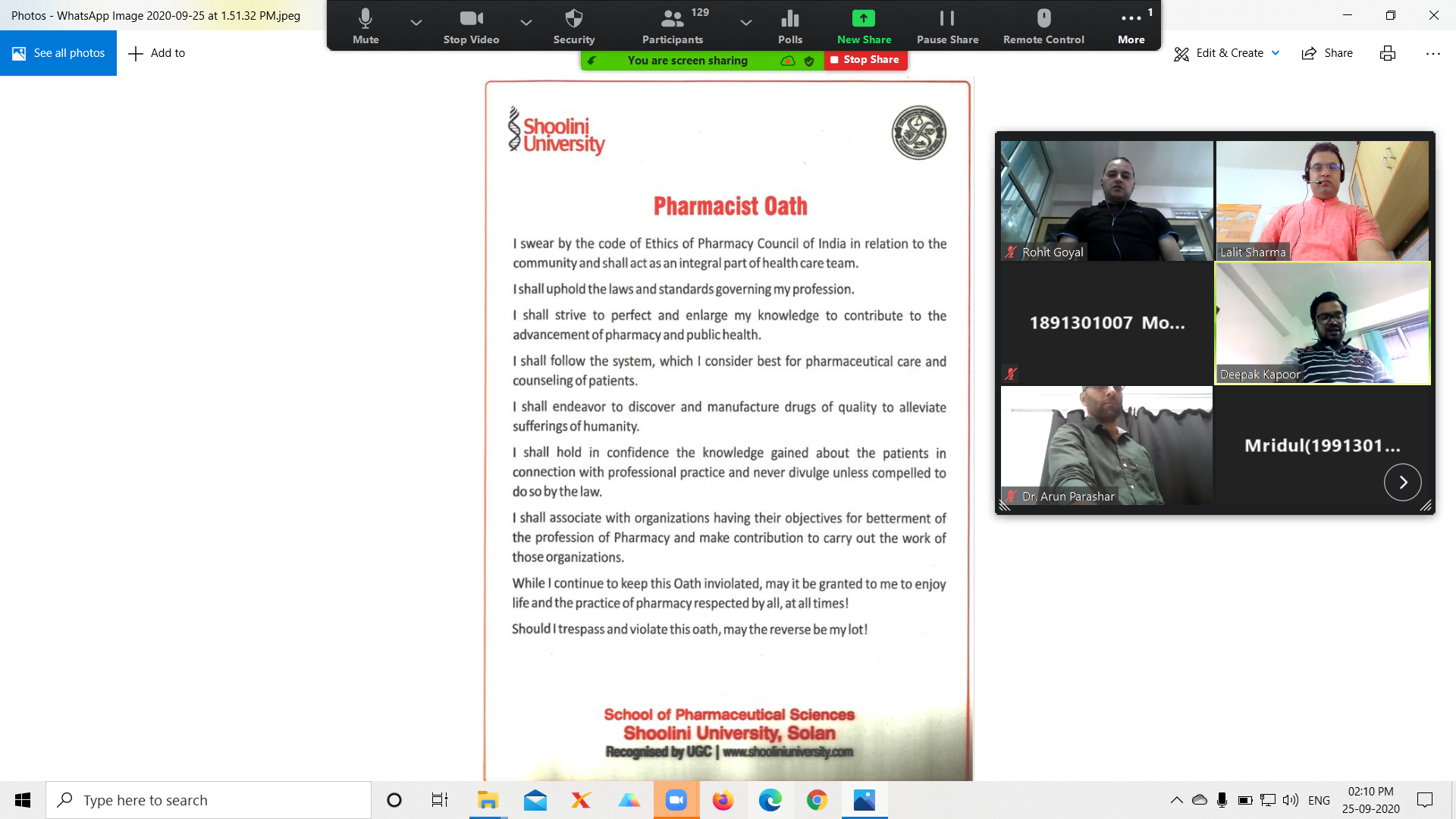Image resolution: width=1456 pixels, height=819 pixels.
Task: Click ENG language indicator
Action: pyautogui.click(x=1319, y=800)
